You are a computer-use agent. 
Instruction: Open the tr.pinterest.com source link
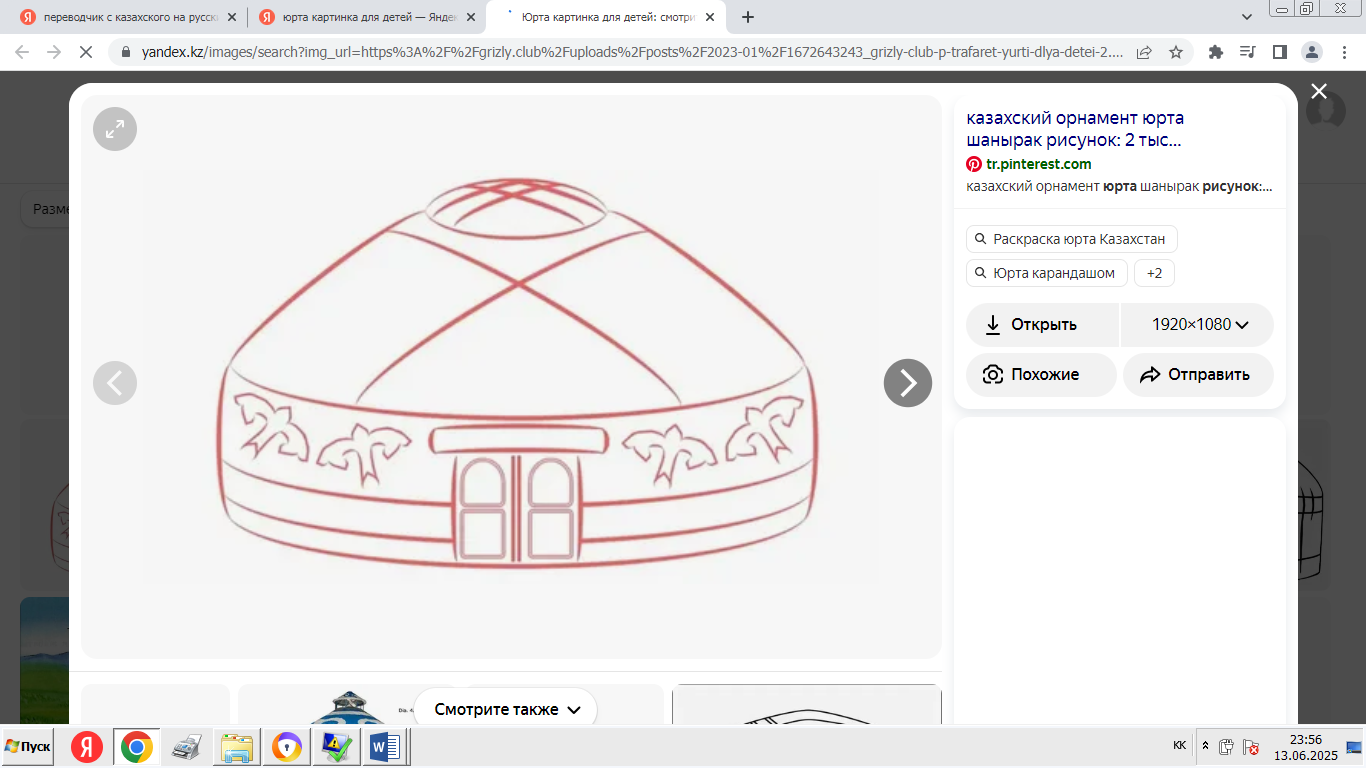(x=1038, y=164)
